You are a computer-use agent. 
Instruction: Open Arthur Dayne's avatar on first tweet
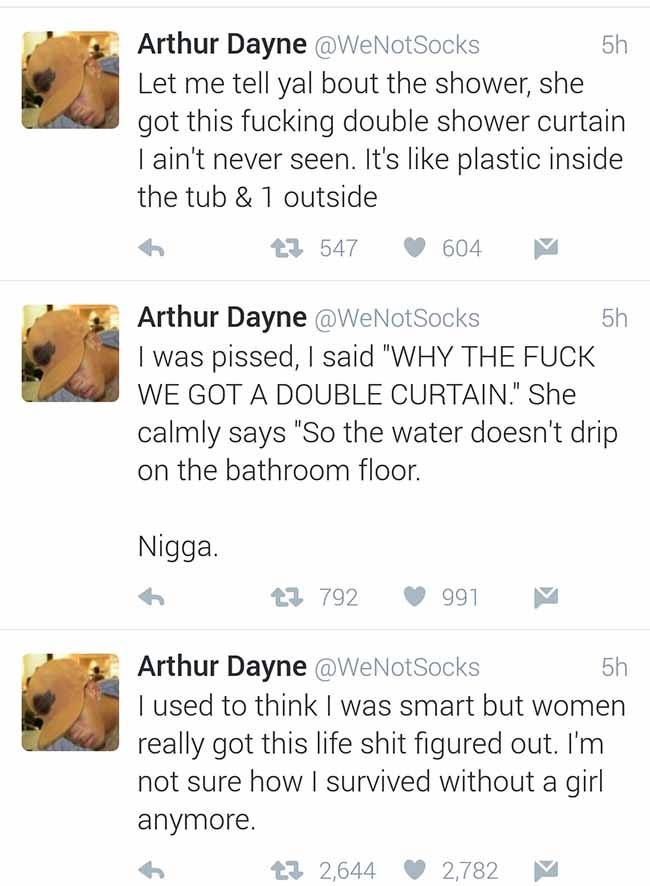(71, 80)
